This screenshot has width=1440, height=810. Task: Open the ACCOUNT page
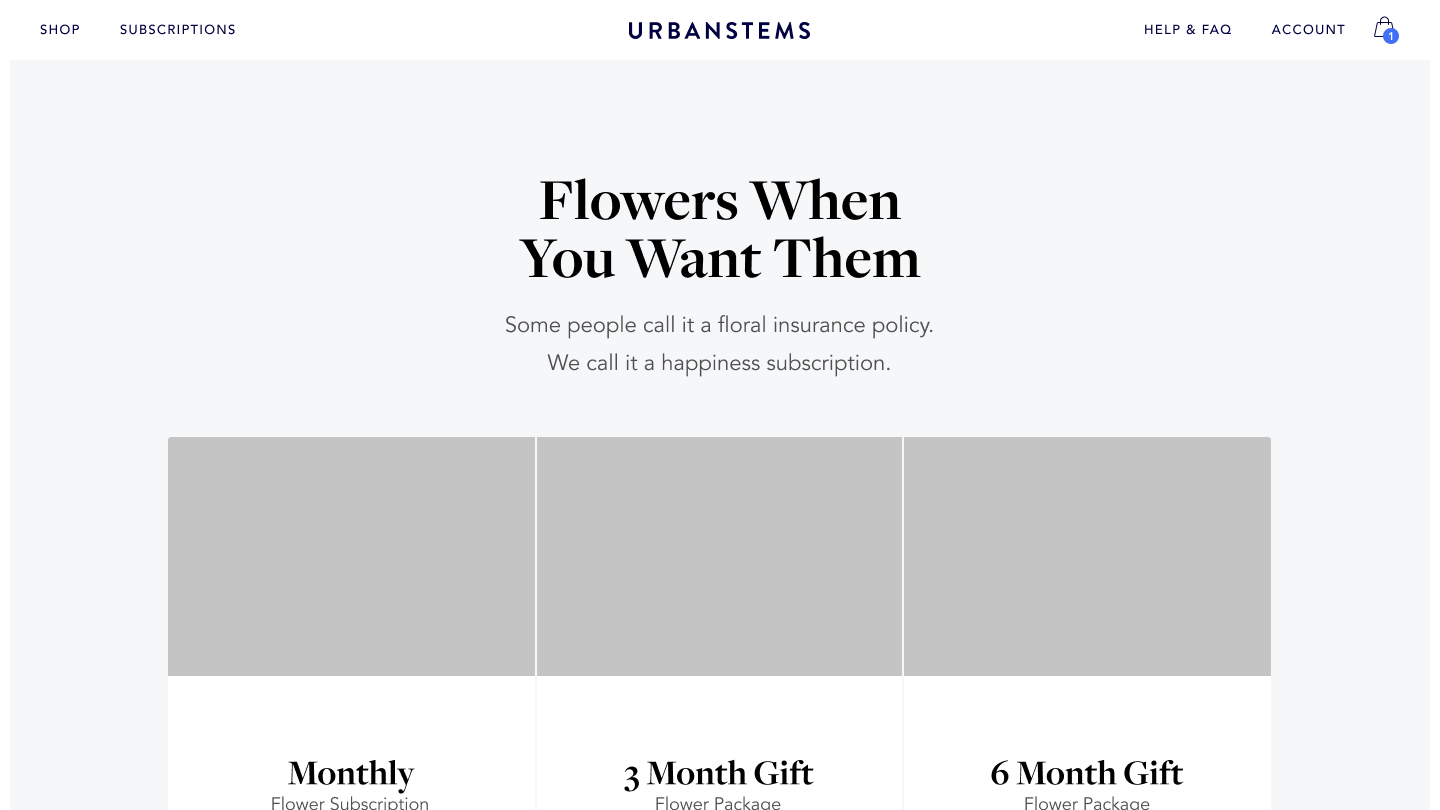pyautogui.click(x=1308, y=30)
